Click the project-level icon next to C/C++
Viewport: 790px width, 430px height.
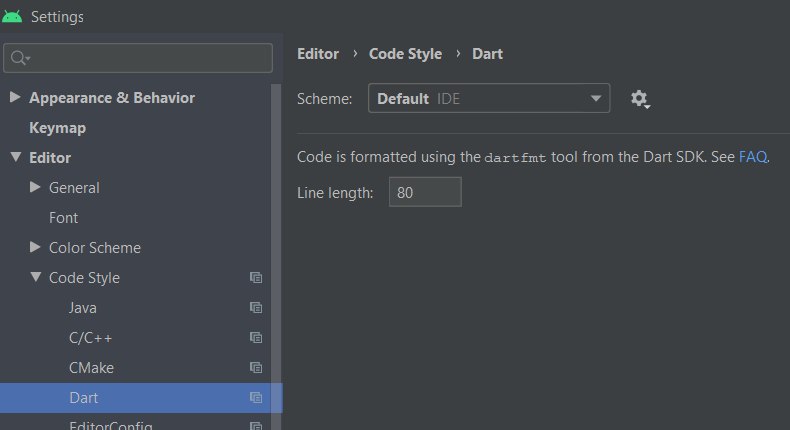[256, 338]
